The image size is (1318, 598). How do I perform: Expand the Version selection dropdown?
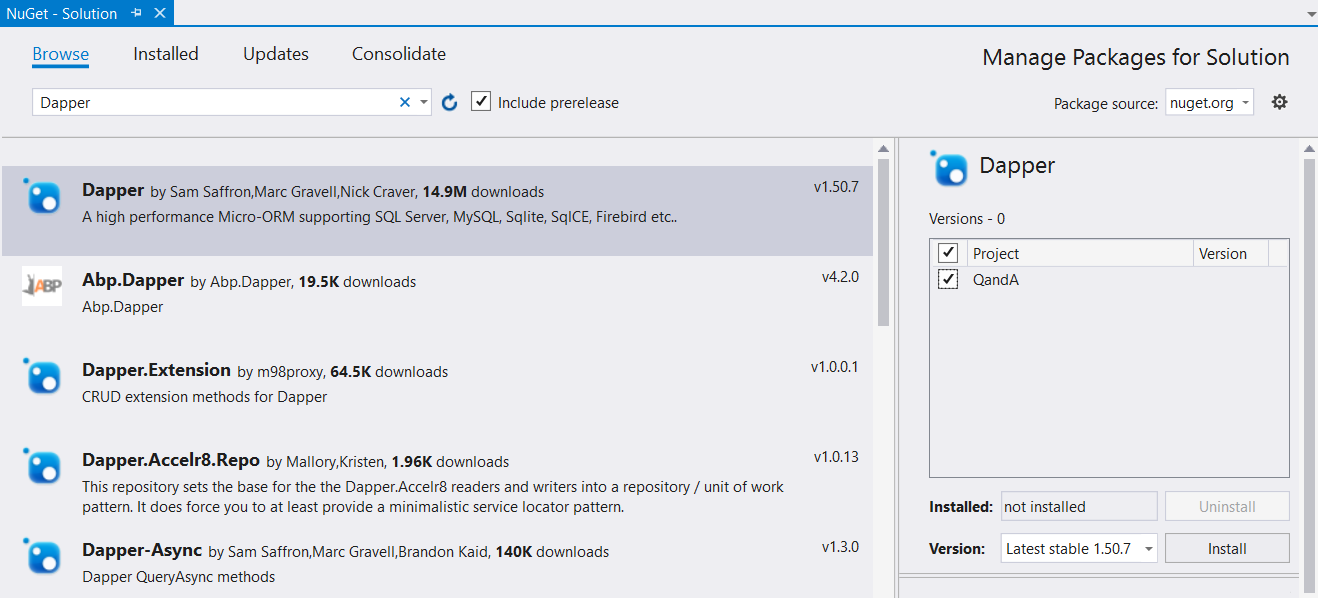[x=1079, y=548]
